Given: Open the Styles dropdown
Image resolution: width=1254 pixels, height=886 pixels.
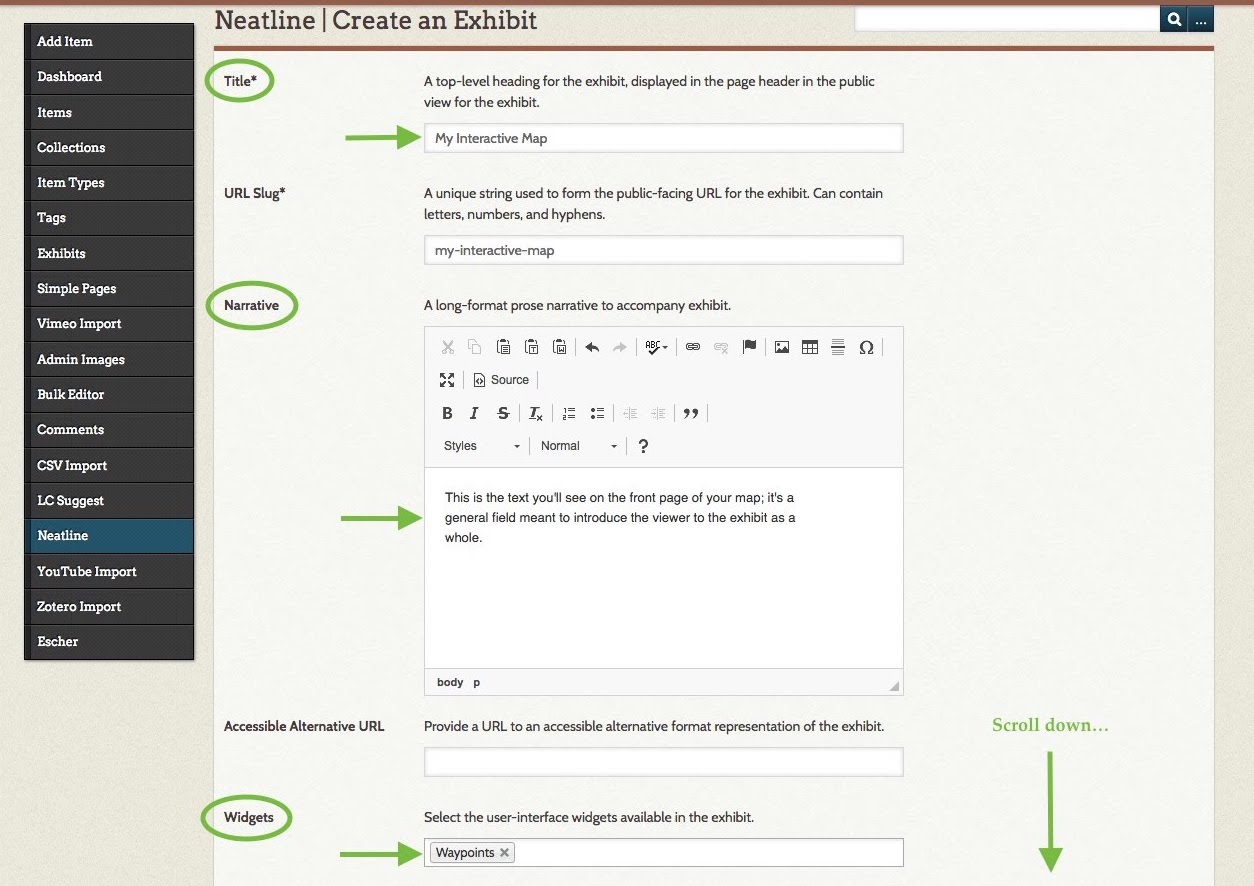Looking at the screenshot, I should click(482, 446).
